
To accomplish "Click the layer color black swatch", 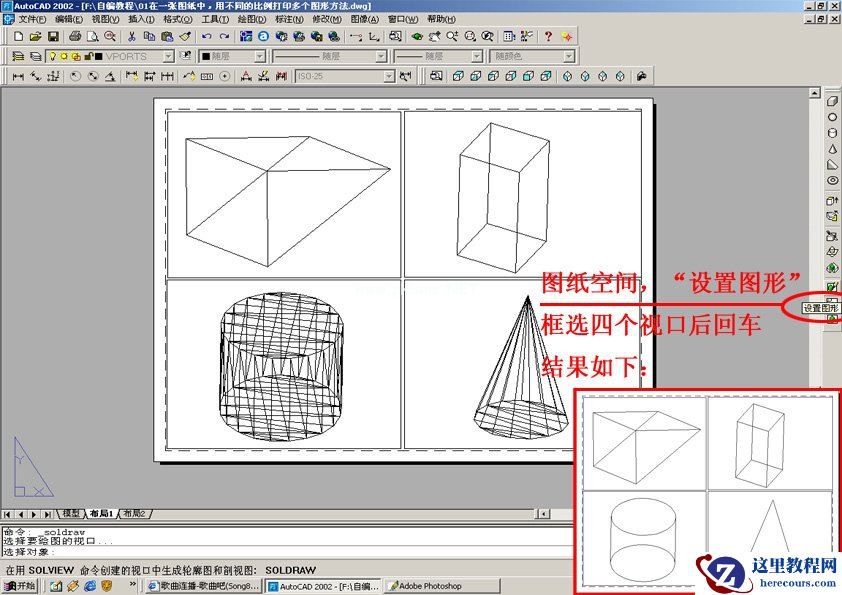I will (x=98, y=56).
